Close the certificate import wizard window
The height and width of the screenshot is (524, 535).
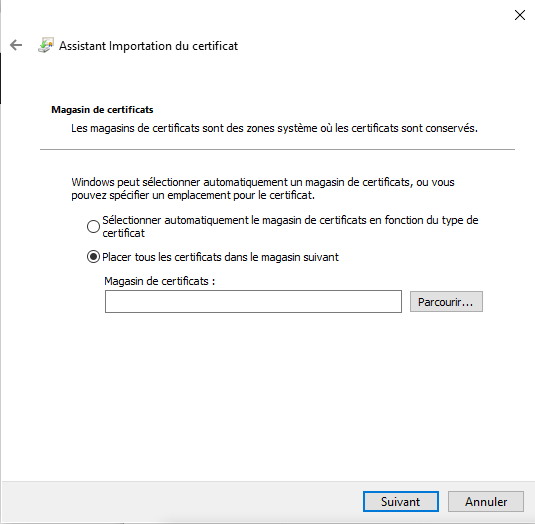(x=520, y=15)
